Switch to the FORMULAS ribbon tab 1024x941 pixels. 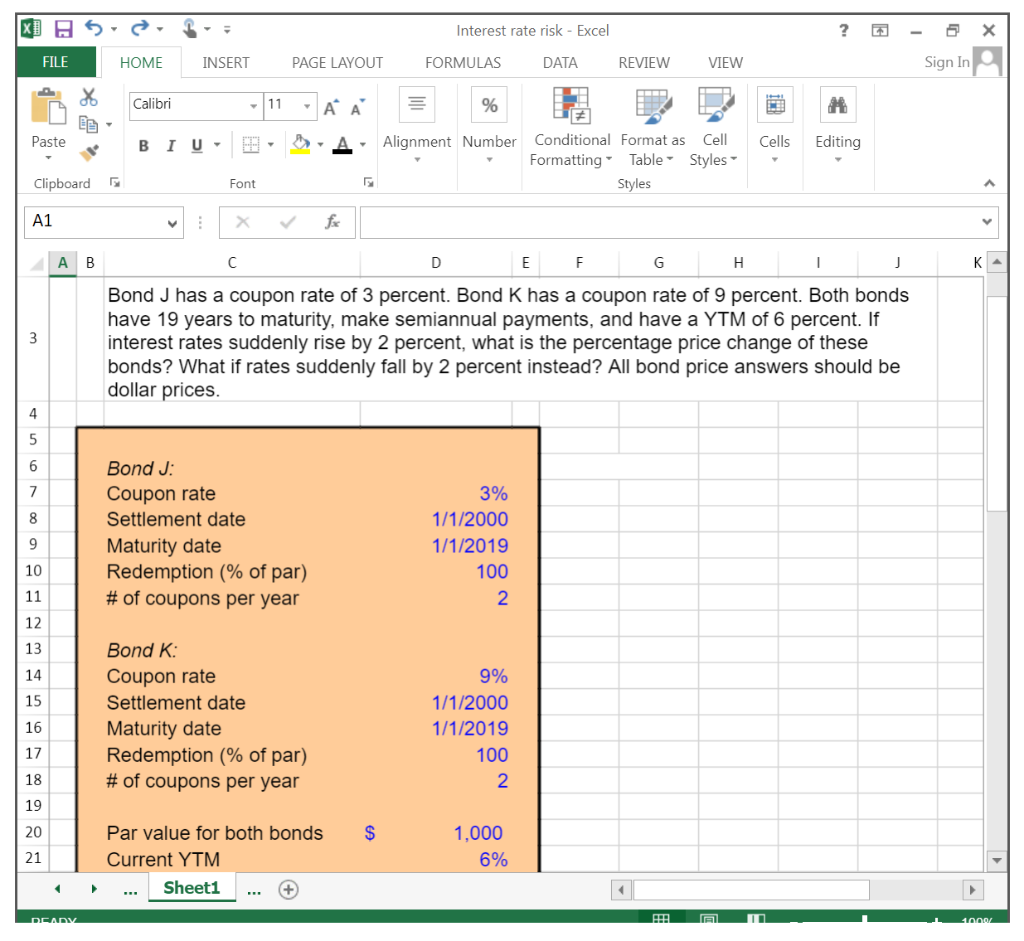(462, 62)
